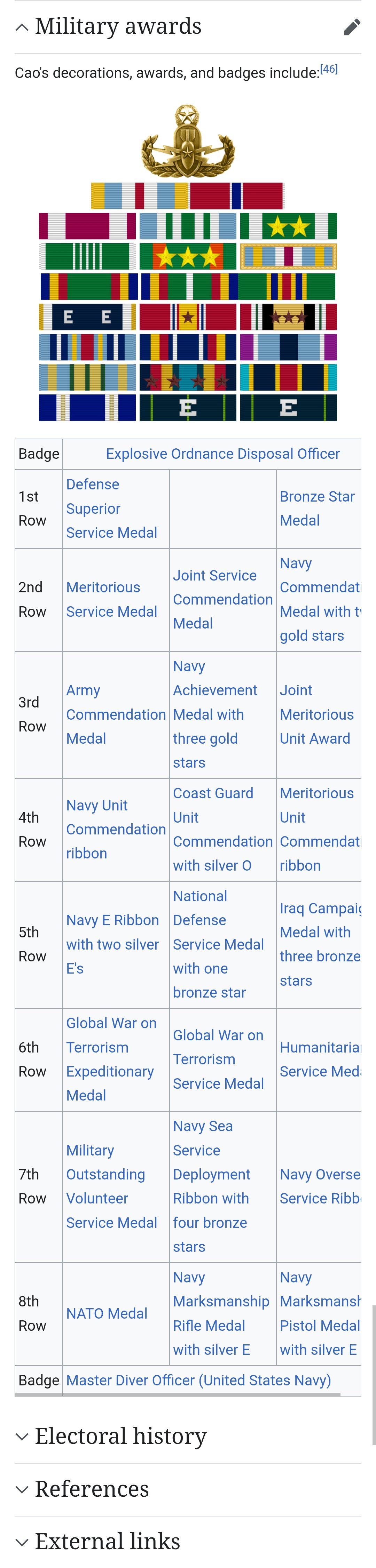The height and width of the screenshot is (1568, 376).
Task: Click the gold Explosive Ordnance Disposal badge image
Action: 188,141
